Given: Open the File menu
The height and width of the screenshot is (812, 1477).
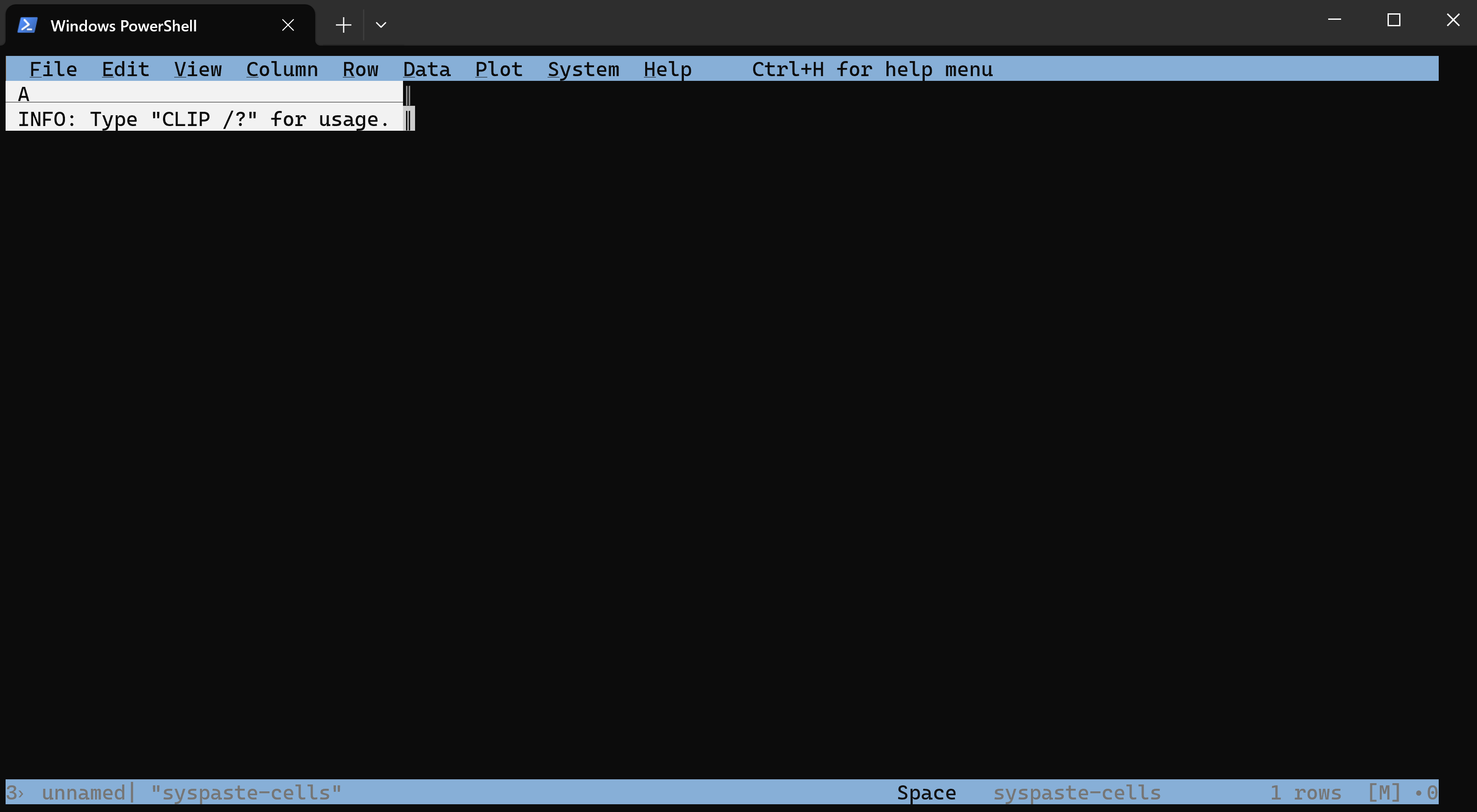Looking at the screenshot, I should click(53, 69).
